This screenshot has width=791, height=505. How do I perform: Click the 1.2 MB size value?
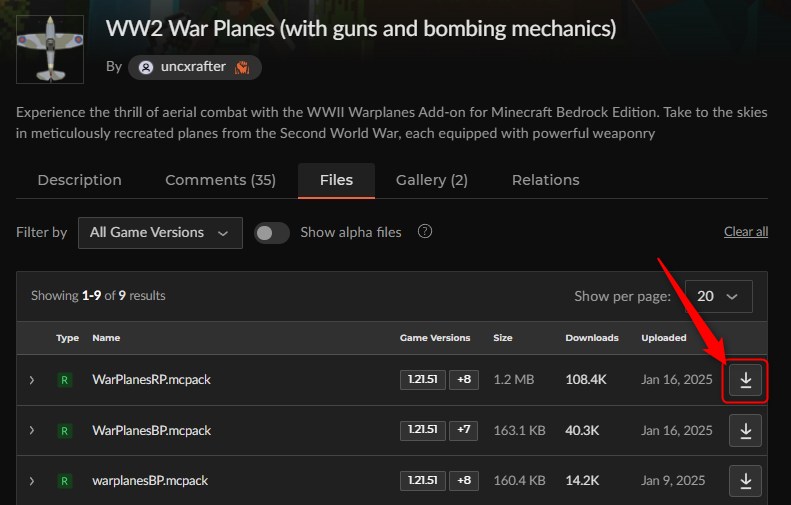point(514,380)
